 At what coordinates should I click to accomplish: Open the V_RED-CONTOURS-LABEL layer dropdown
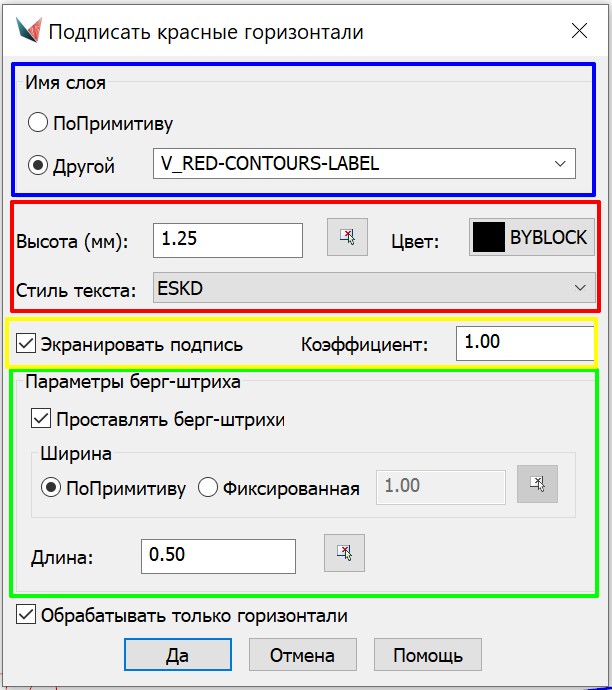point(364,163)
